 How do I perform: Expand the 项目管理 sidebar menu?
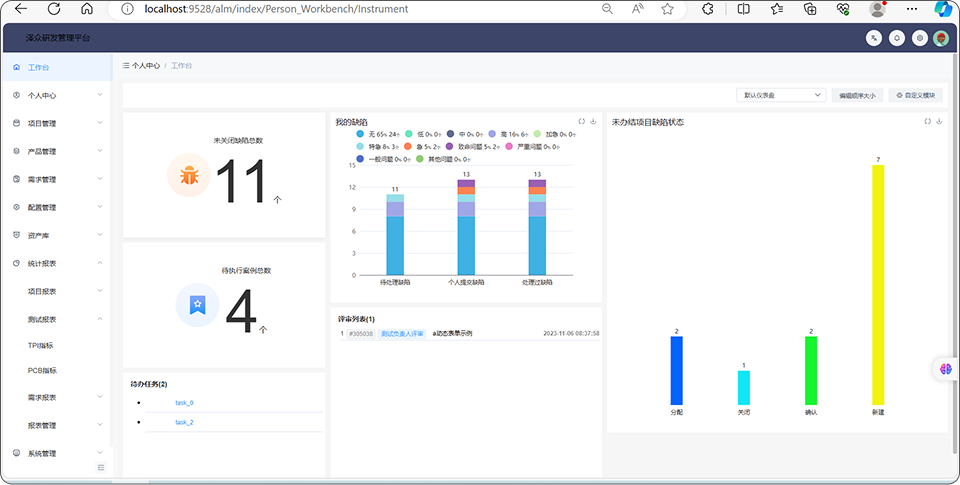click(x=56, y=124)
